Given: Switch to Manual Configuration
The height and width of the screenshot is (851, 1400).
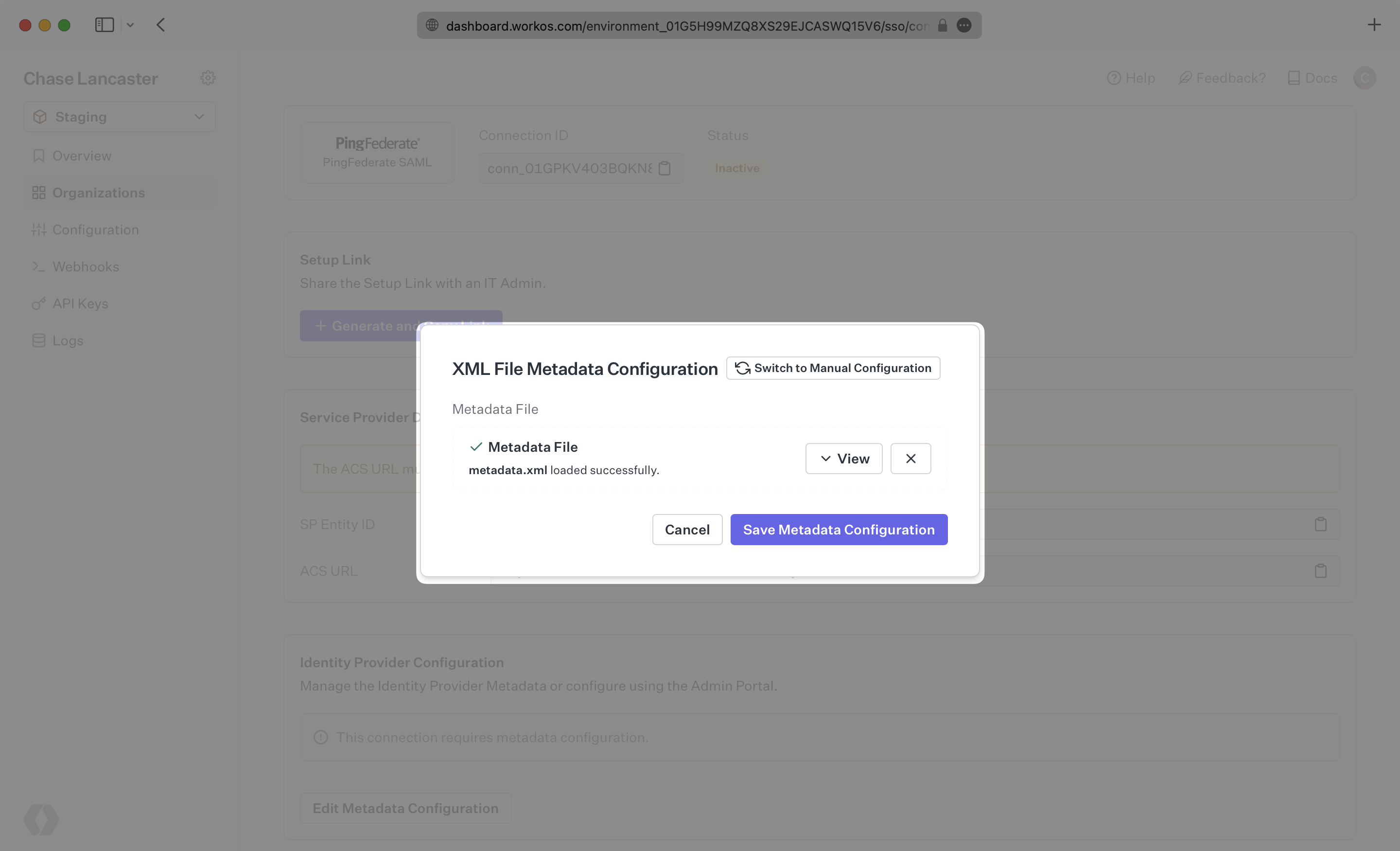Looking at the screenshot, I should 832,368.
